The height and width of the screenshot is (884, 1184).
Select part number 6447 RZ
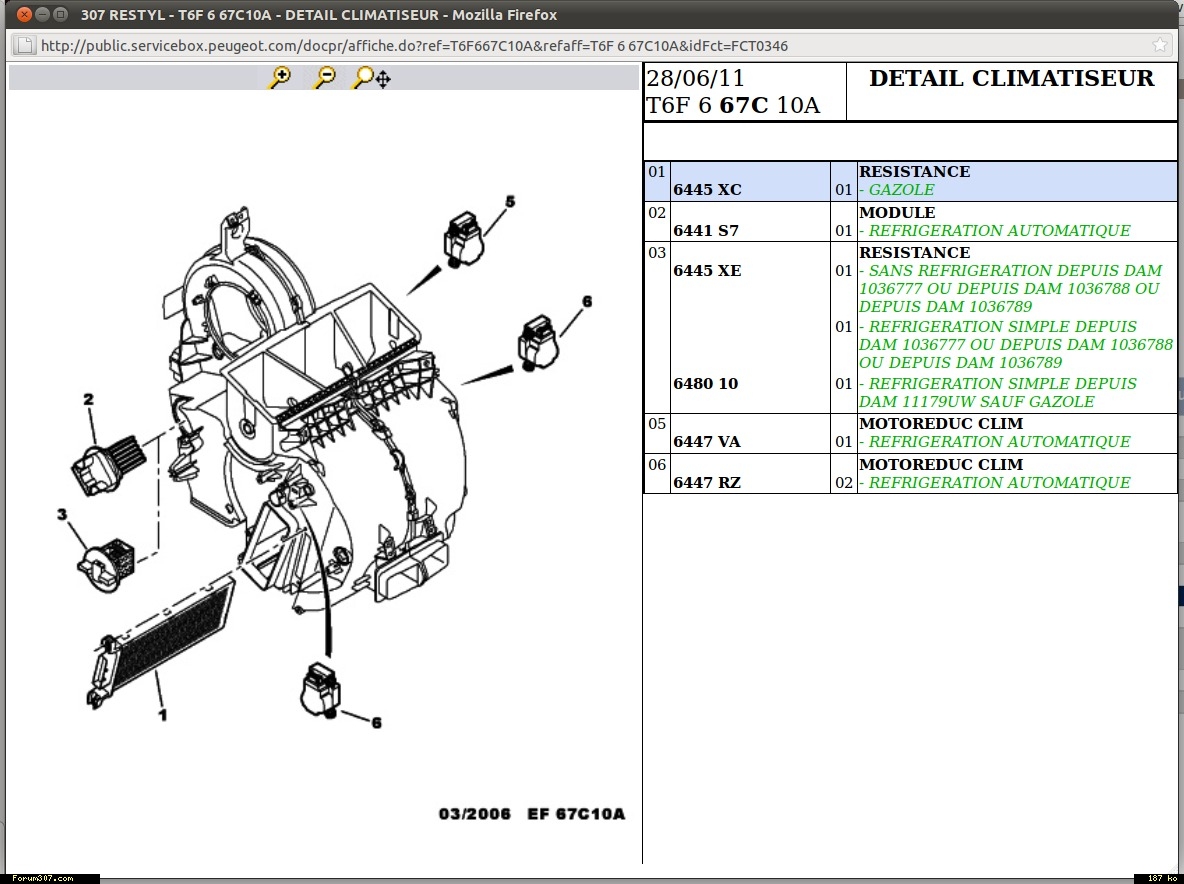point(707,482)
